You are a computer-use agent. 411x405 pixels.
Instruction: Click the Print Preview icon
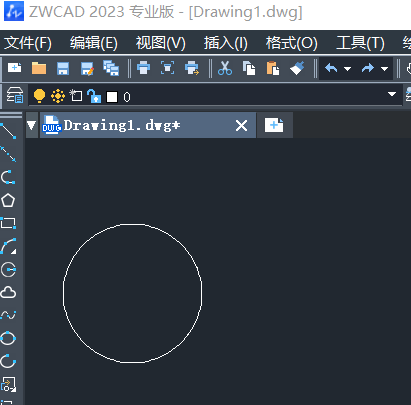(167, 68)
